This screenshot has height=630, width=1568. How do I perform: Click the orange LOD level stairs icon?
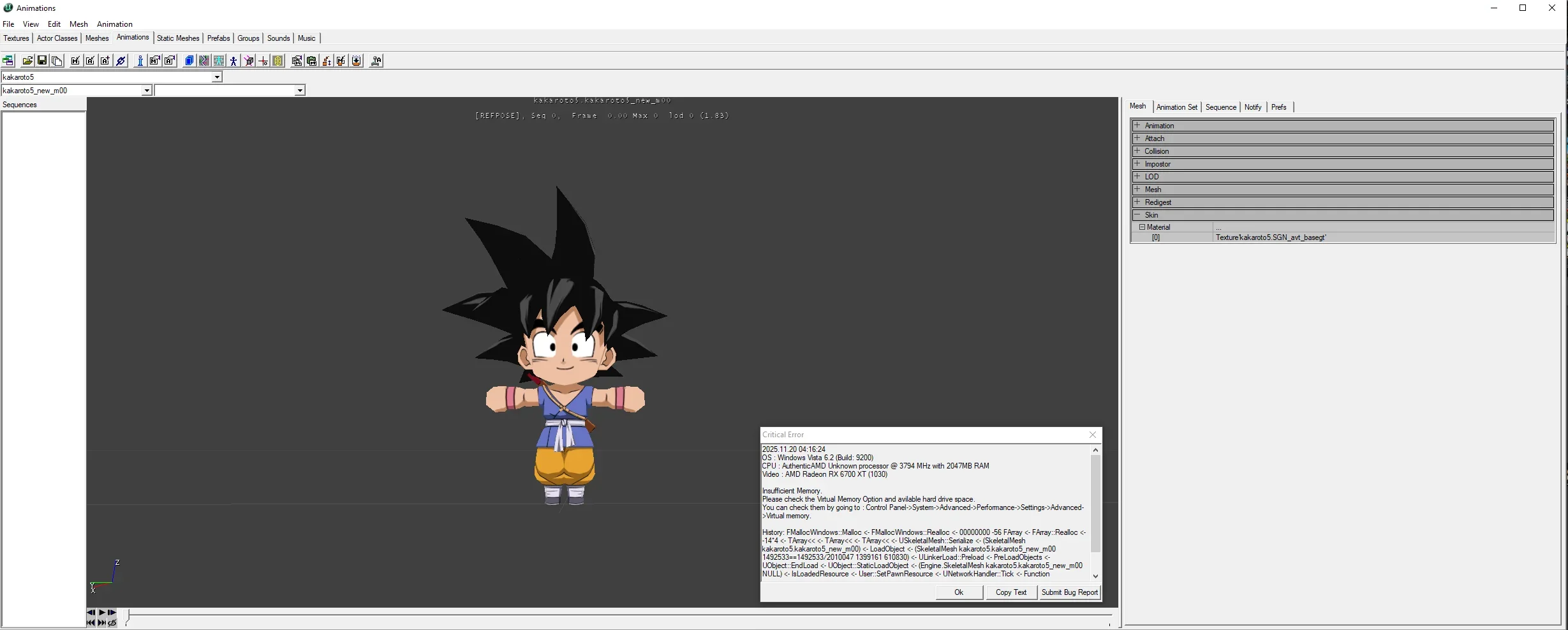327,61
